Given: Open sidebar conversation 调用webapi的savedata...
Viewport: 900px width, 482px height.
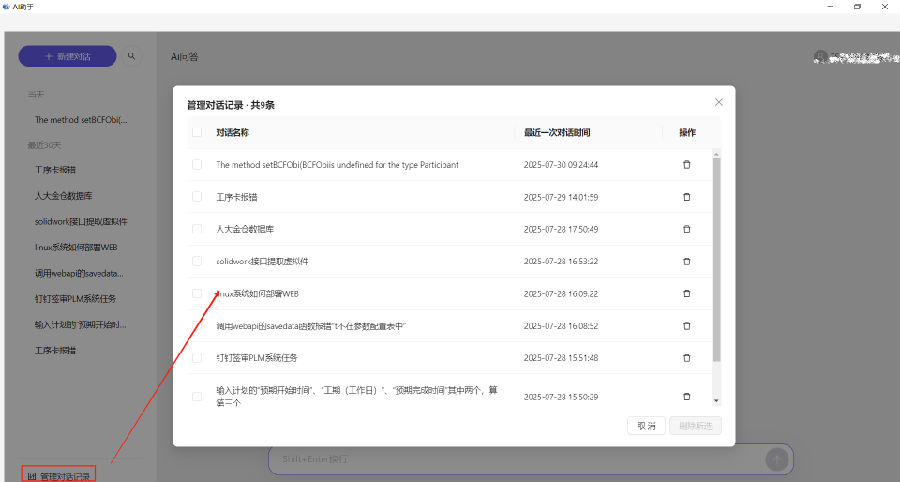Looking at the screenshot, I should (79, 273).
